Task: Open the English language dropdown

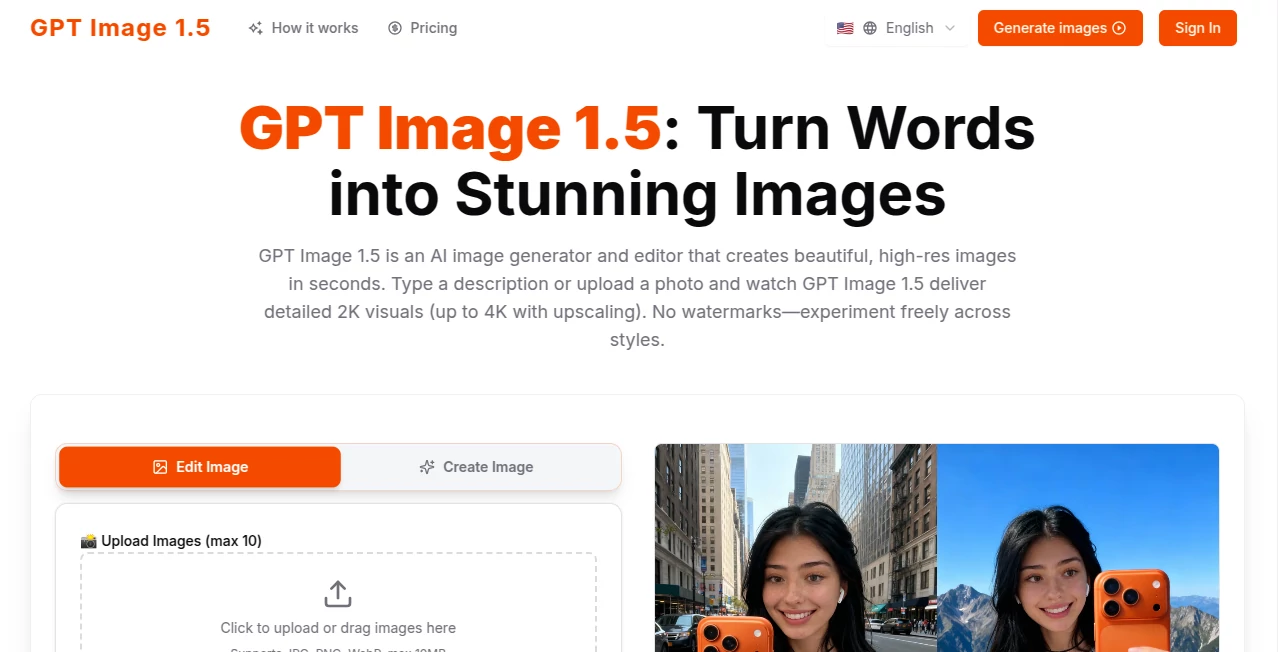Action: pos(908,28)
